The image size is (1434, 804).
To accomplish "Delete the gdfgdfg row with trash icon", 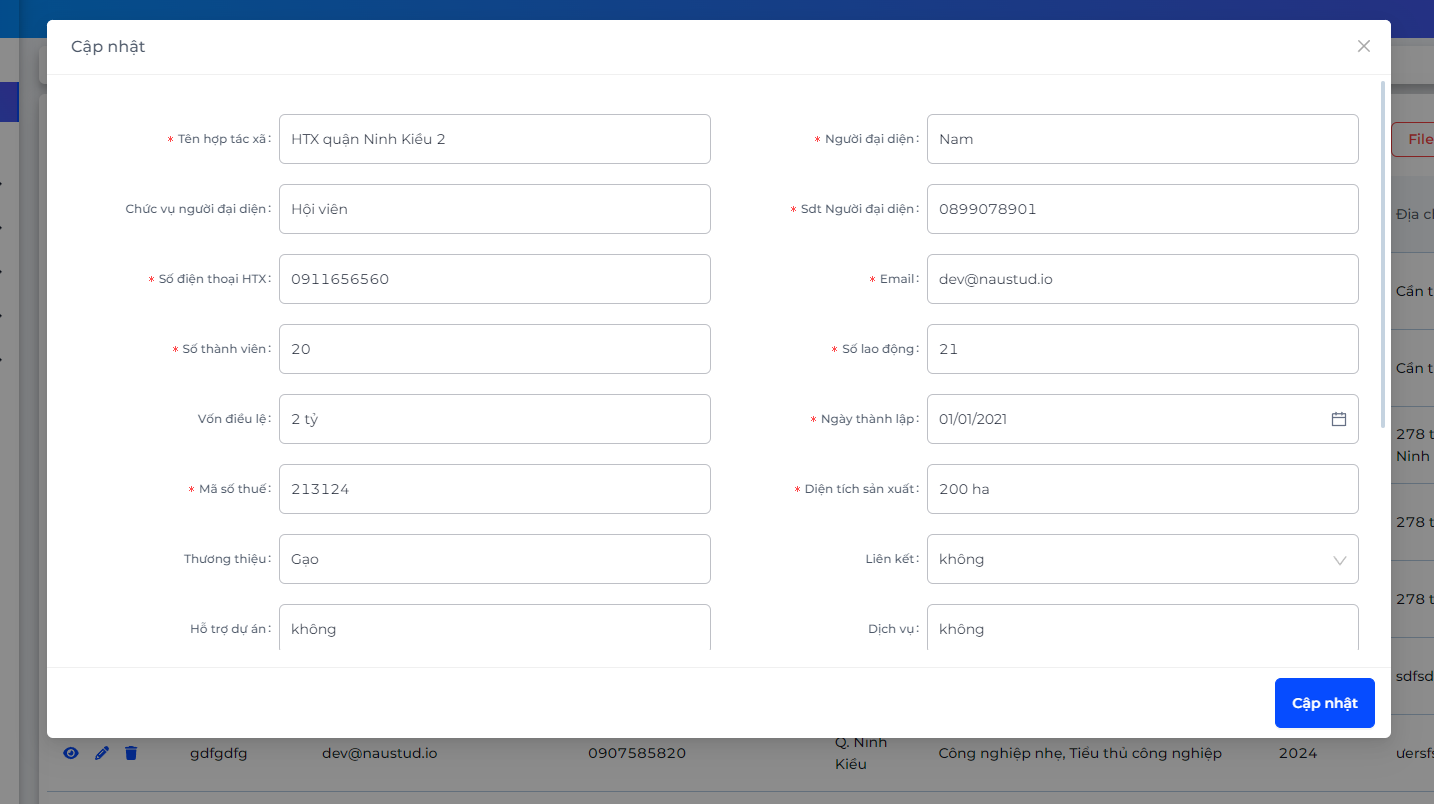I will point(131,753).
